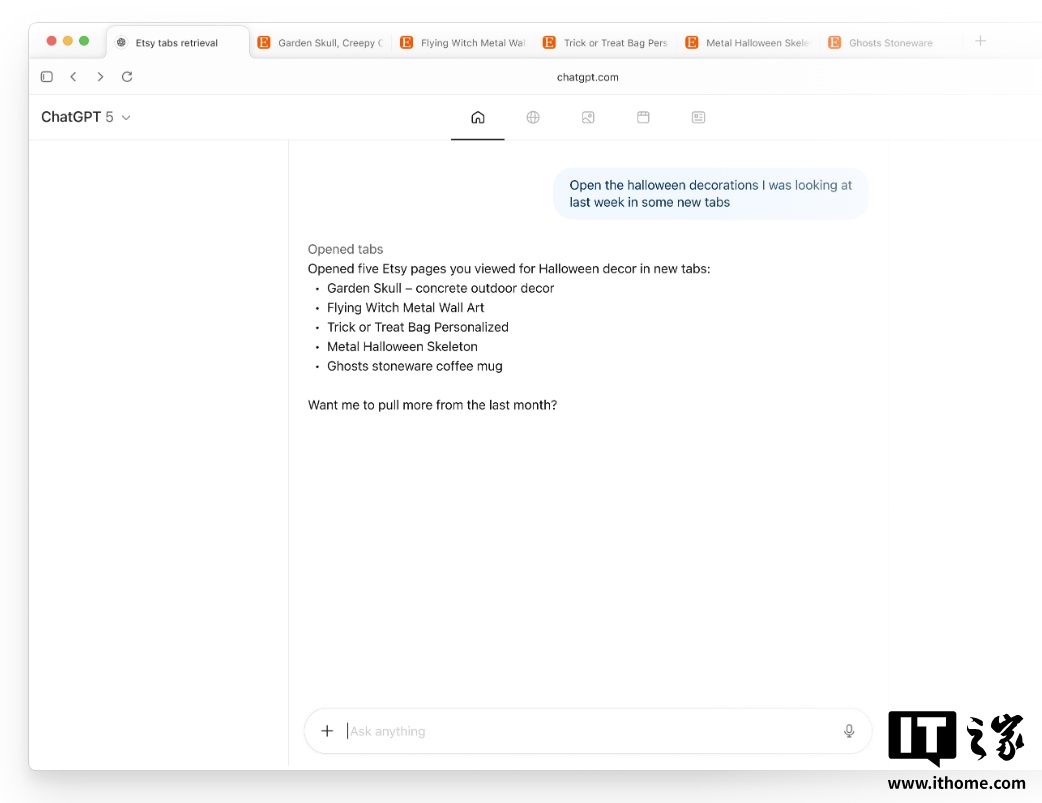Switch to Trick or Treat Bag tab

tap(606, 43)
